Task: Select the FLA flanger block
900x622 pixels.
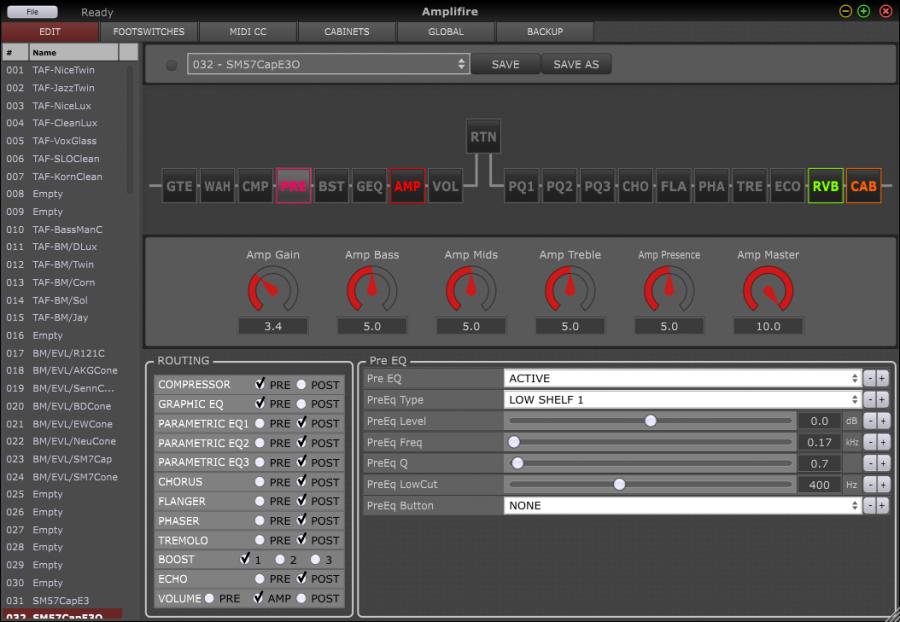Action: click(x=673, y=186)
